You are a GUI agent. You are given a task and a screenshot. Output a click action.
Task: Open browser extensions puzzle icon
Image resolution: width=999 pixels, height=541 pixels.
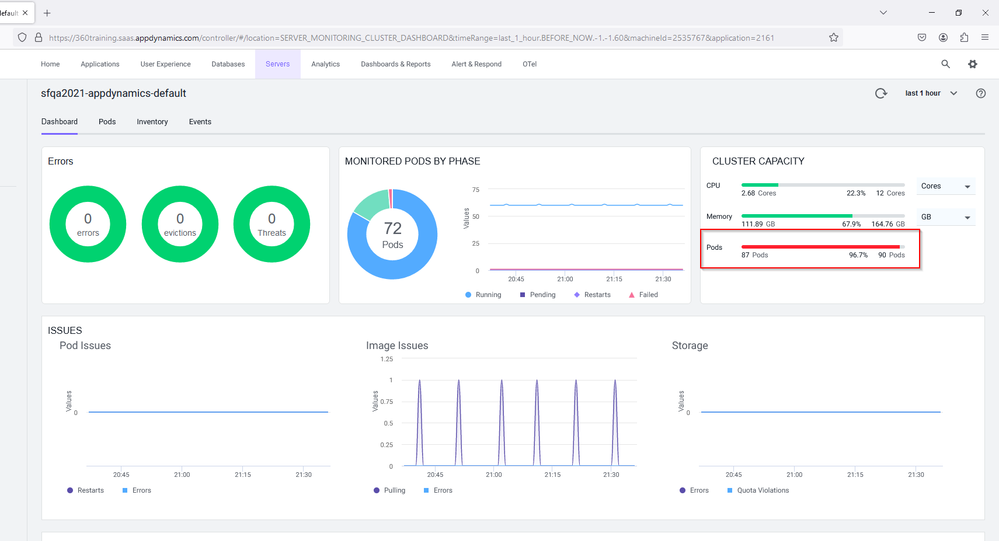coord(964,38)
